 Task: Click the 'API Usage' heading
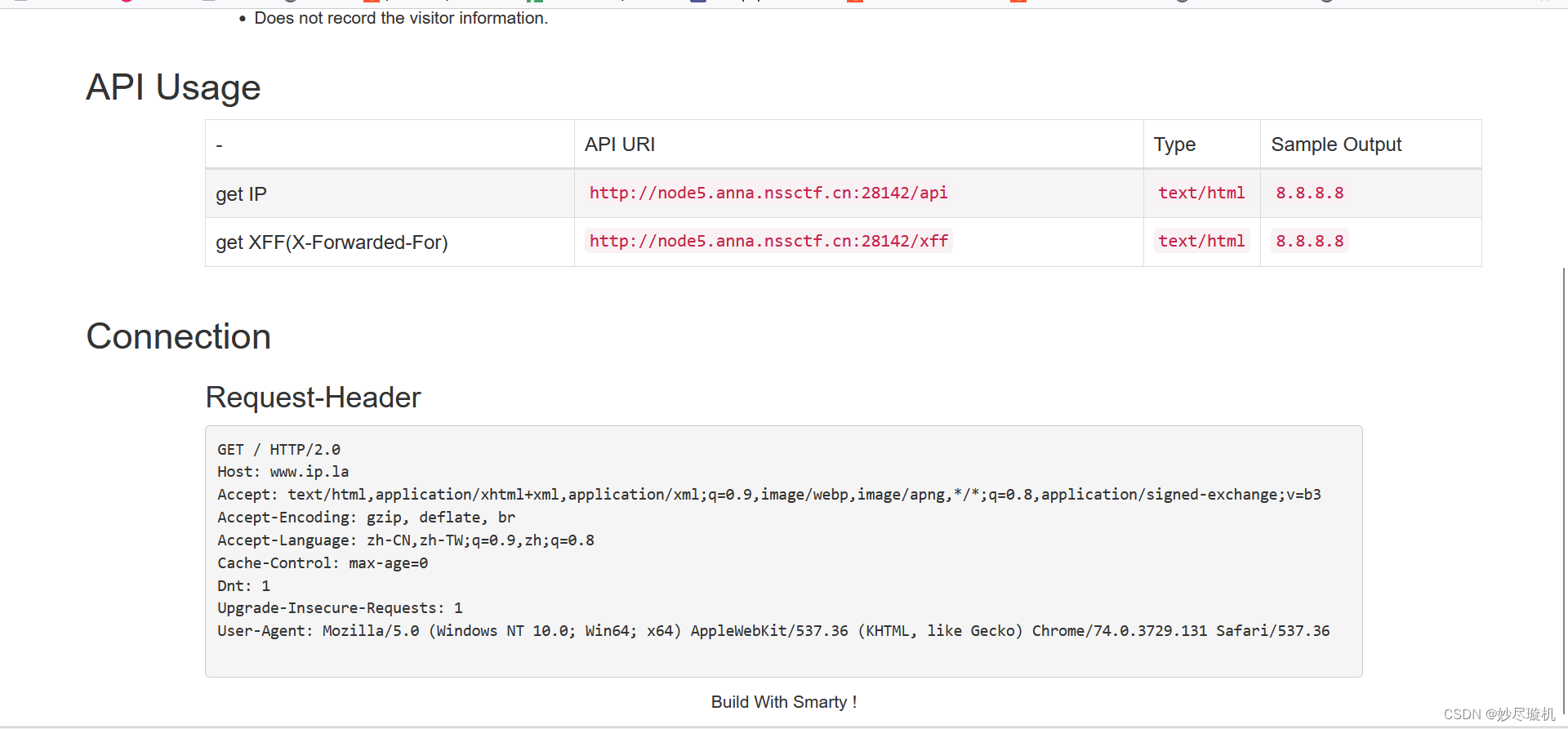point(173,87)
